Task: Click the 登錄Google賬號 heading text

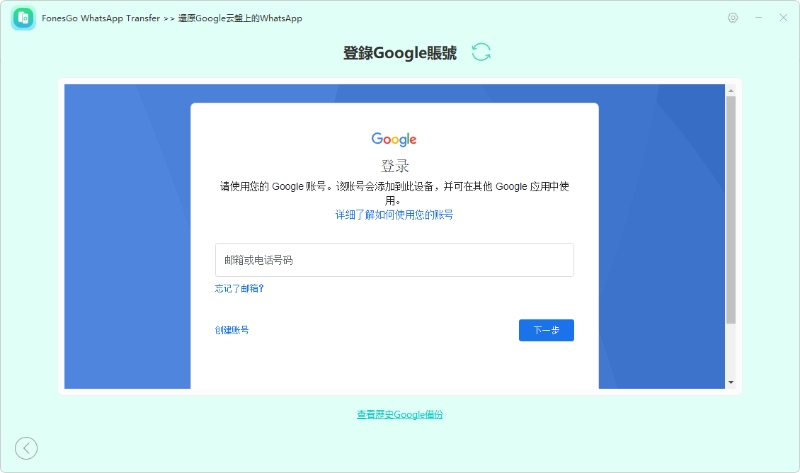Action: tap(399, 53)
